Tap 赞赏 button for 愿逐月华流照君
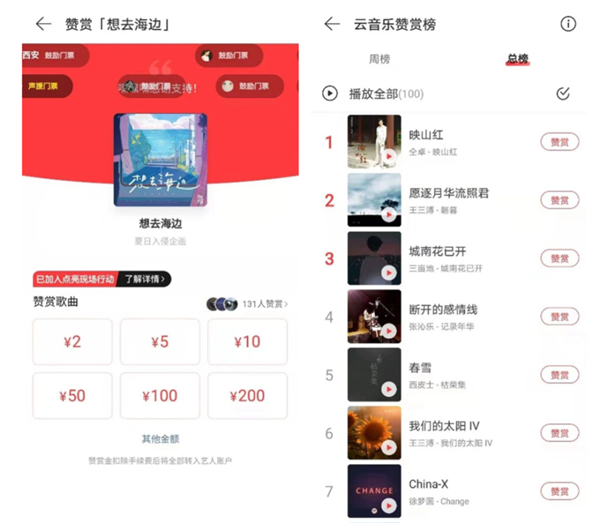The width and height of the screenshot is (600, 523). click(559, 200)
